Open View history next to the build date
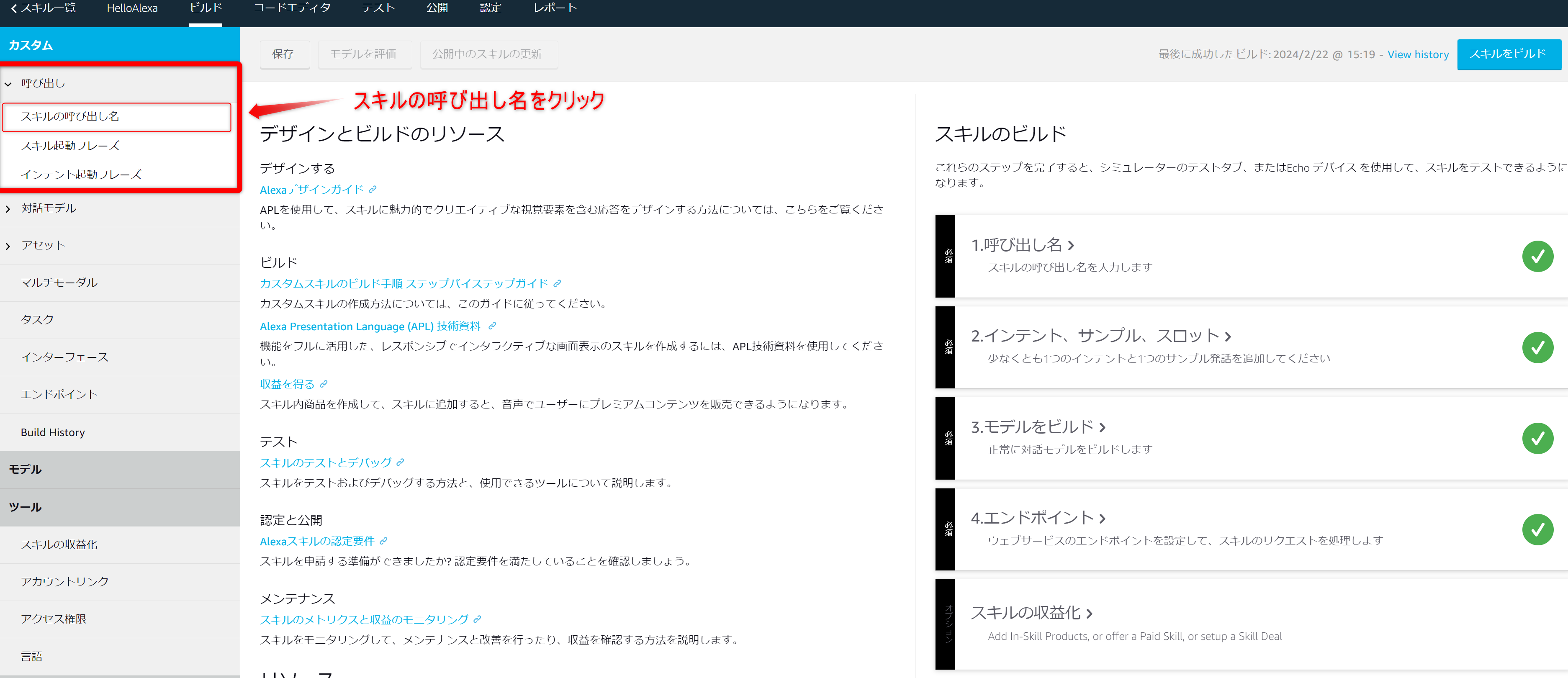The image size is (1568, 678). pyautogui.click(x=1418, y=54)
